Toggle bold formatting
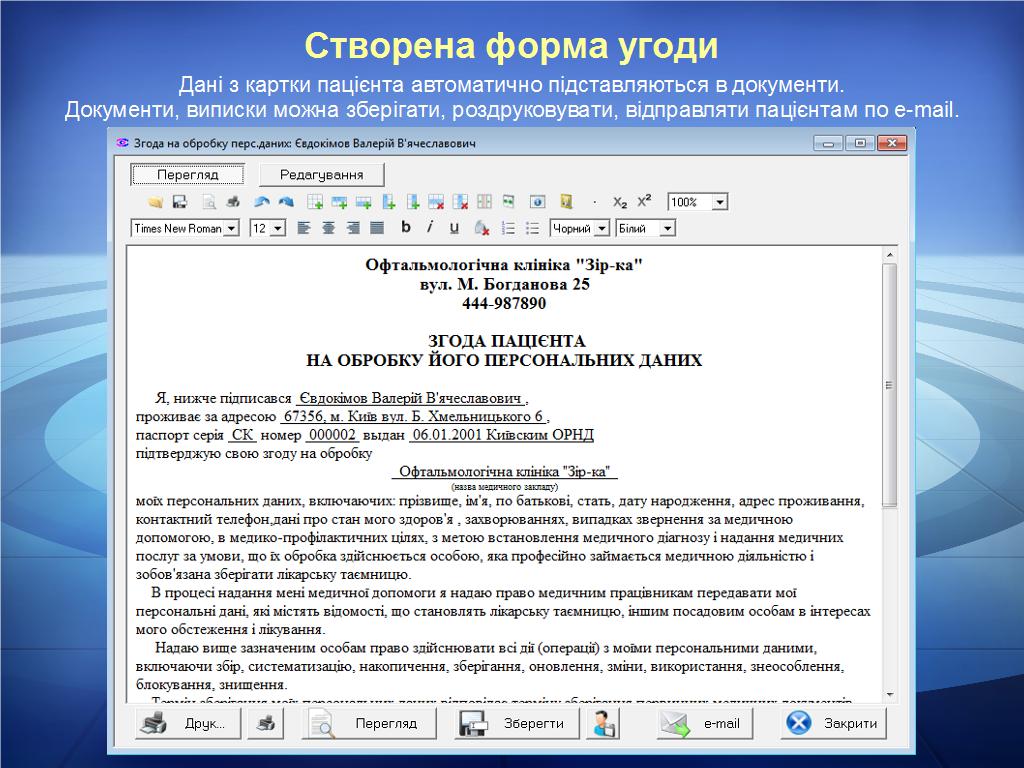The height and width of the screenshot is (768, 1024). click(x=406, y=228)
